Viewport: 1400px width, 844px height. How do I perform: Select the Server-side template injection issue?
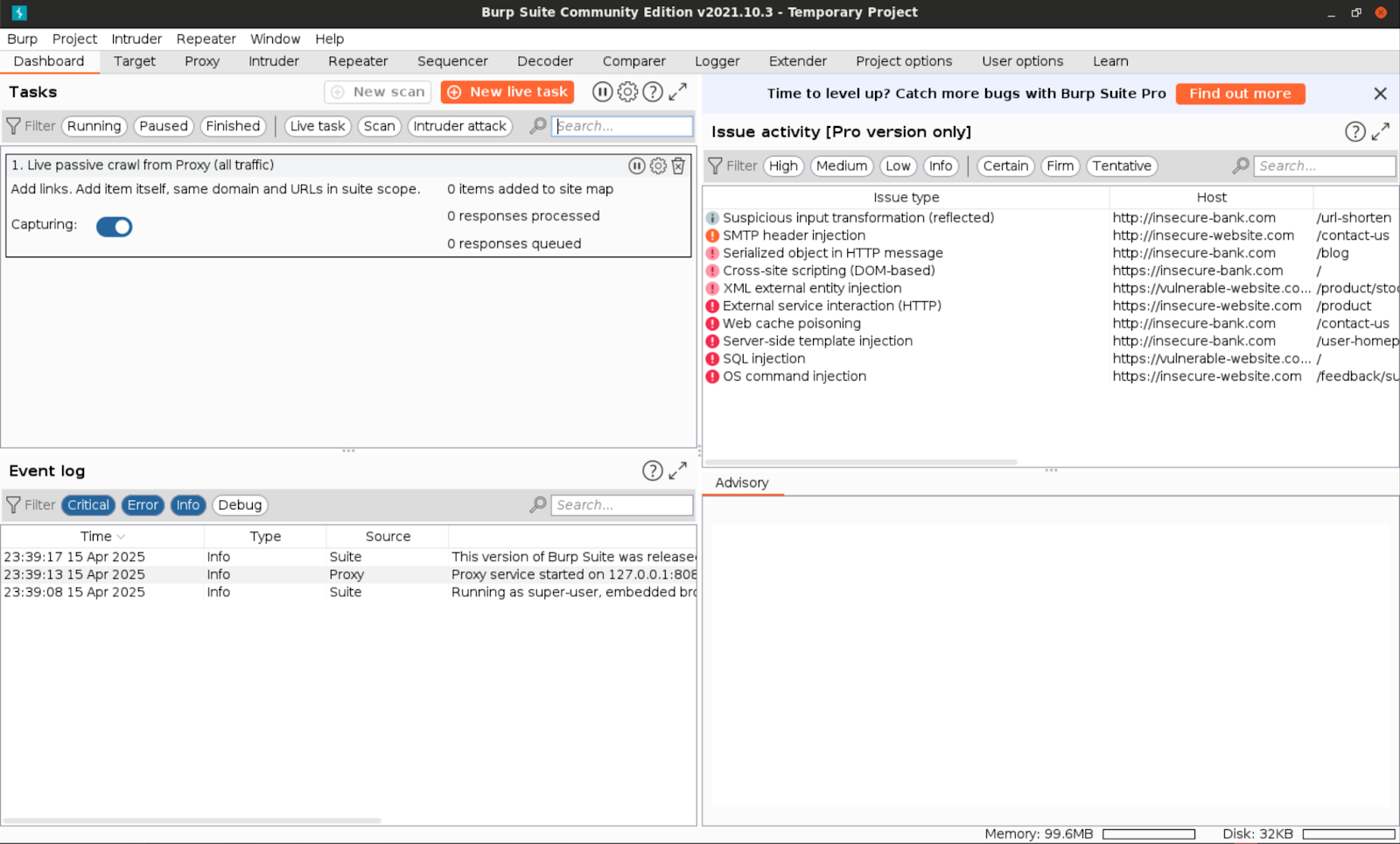(1051, 341)
